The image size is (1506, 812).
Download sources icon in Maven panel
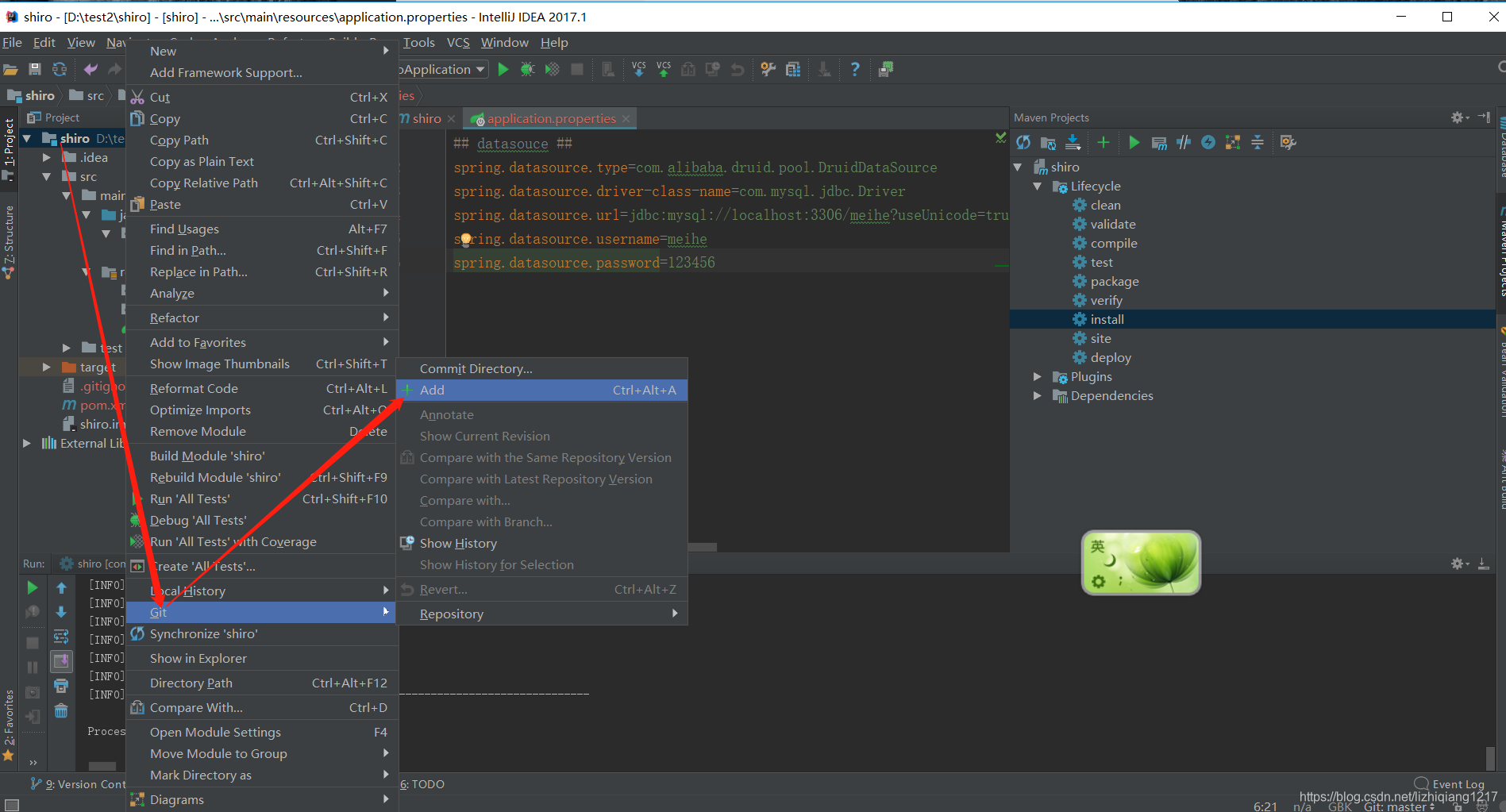[x=1073, y=142]
